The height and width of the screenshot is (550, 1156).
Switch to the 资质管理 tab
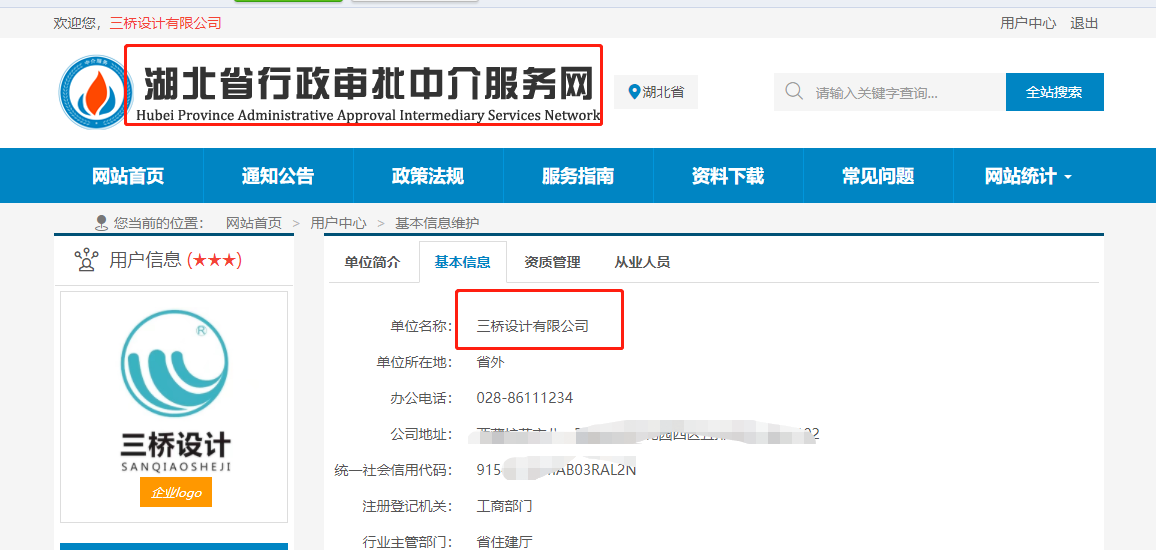(x=552, y=262)
